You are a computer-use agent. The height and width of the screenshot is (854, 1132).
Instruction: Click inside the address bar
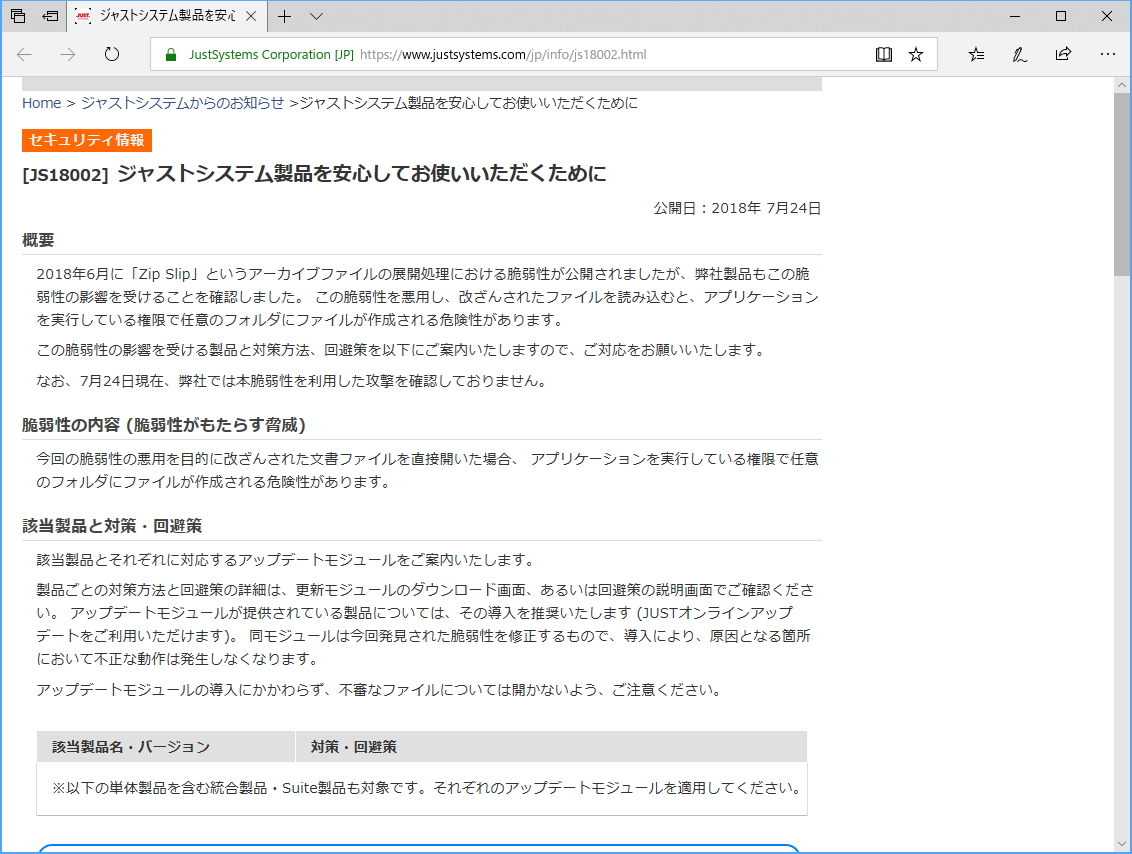(x=500, y=55)
